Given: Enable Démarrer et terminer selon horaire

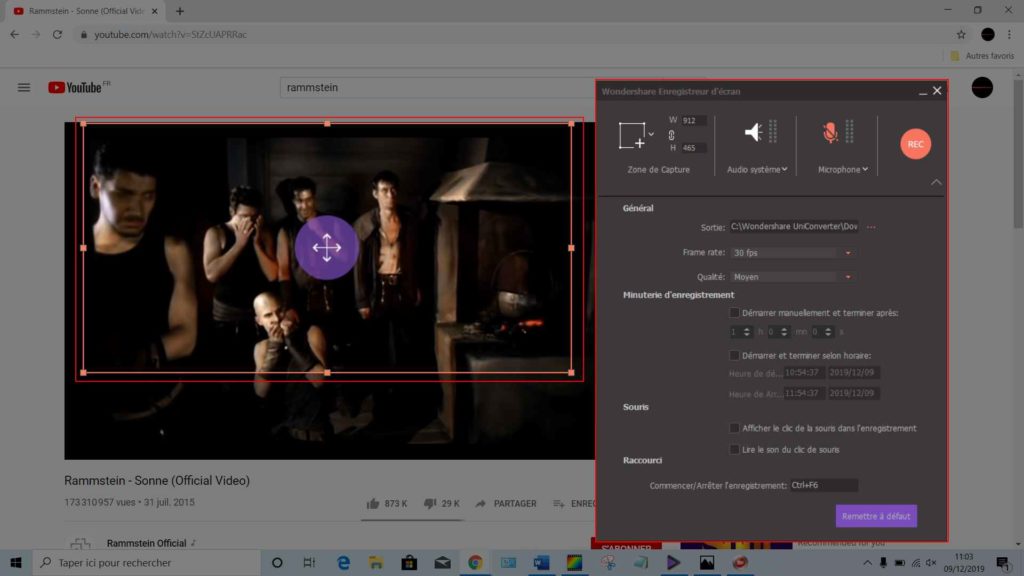Looking at the screenshot, I should tap(734, 355).
